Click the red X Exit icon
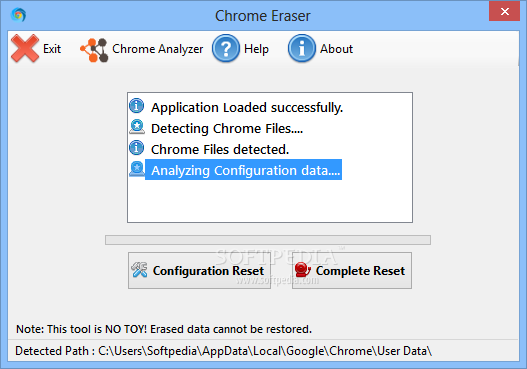The height and width of the screenshot is (369, 527). 25,48
